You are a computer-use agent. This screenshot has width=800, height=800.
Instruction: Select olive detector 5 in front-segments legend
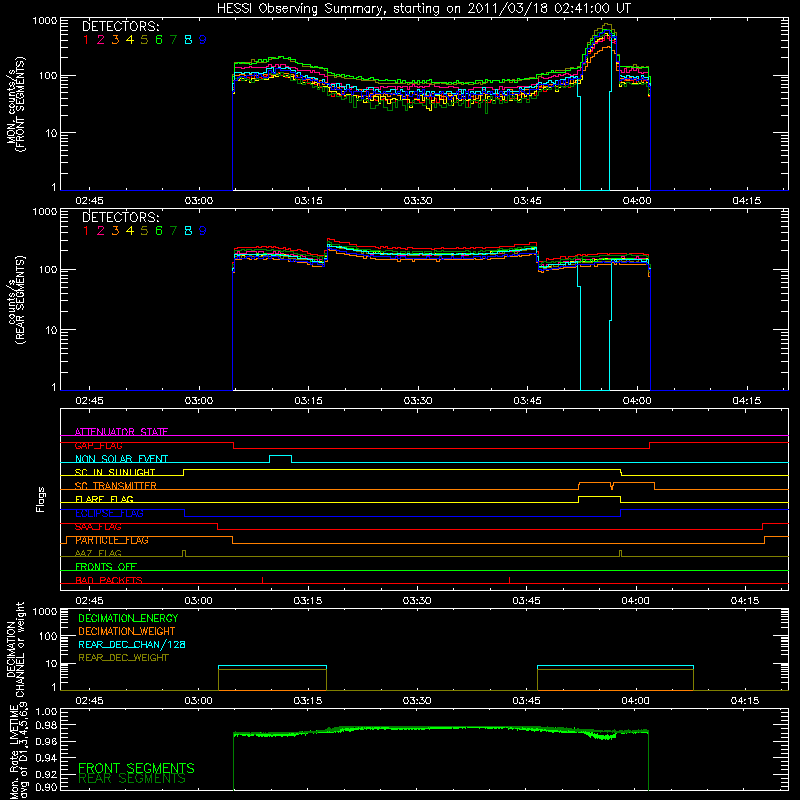[144, 40]
